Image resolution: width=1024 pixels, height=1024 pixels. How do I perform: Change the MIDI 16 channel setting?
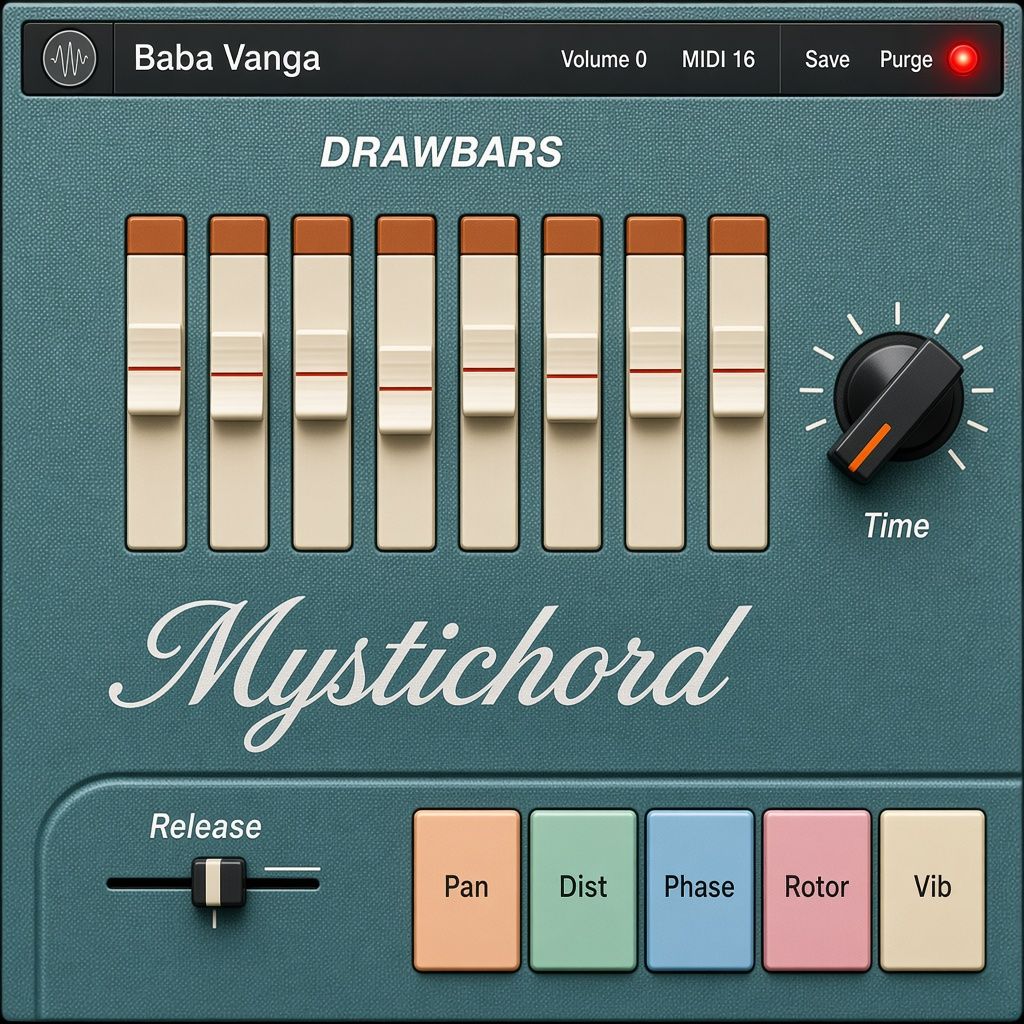[x=718, y=59]
